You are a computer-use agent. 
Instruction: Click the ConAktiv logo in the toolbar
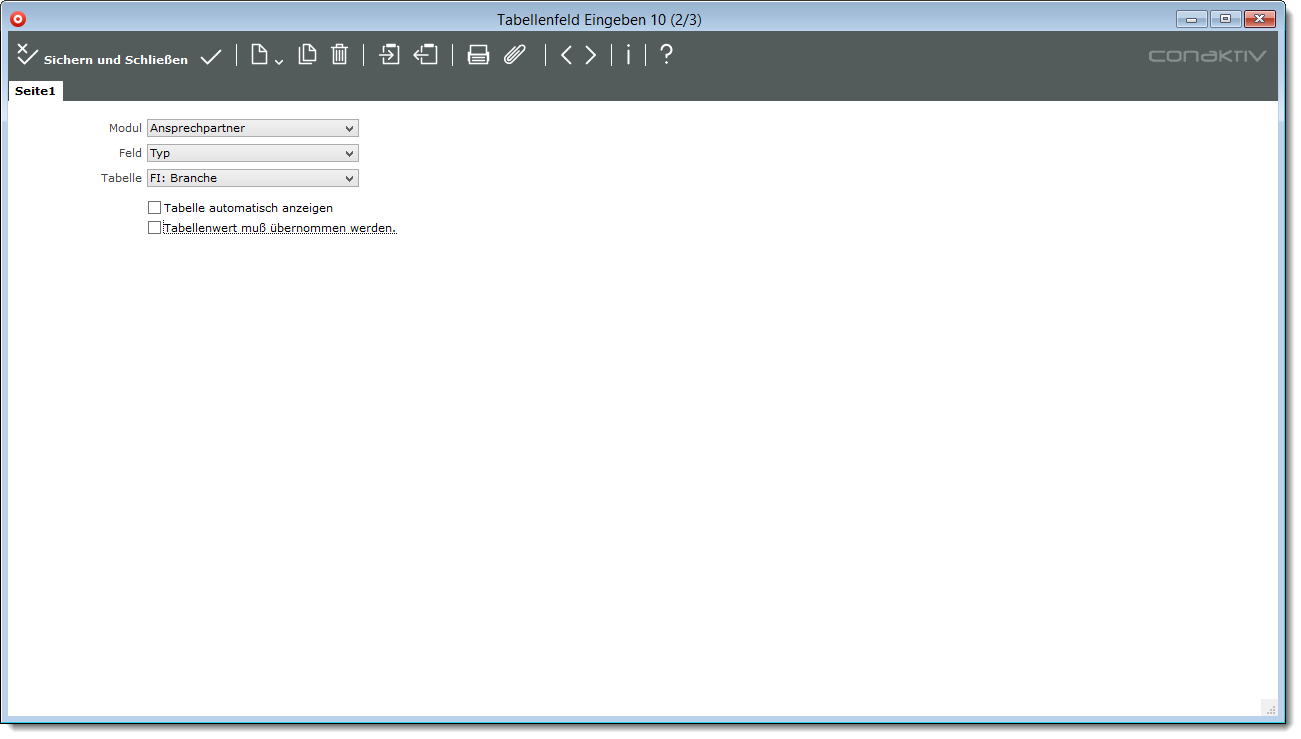(1207, 56)
